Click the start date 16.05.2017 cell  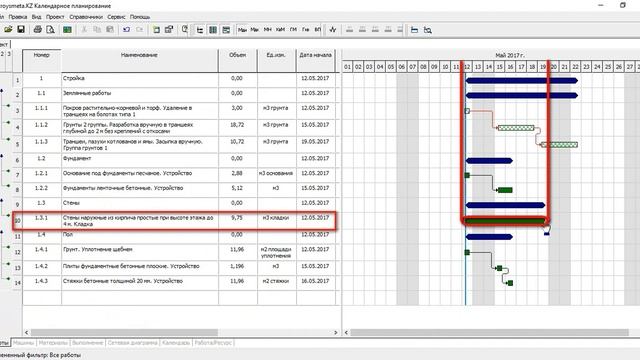[x=316, y=282]
